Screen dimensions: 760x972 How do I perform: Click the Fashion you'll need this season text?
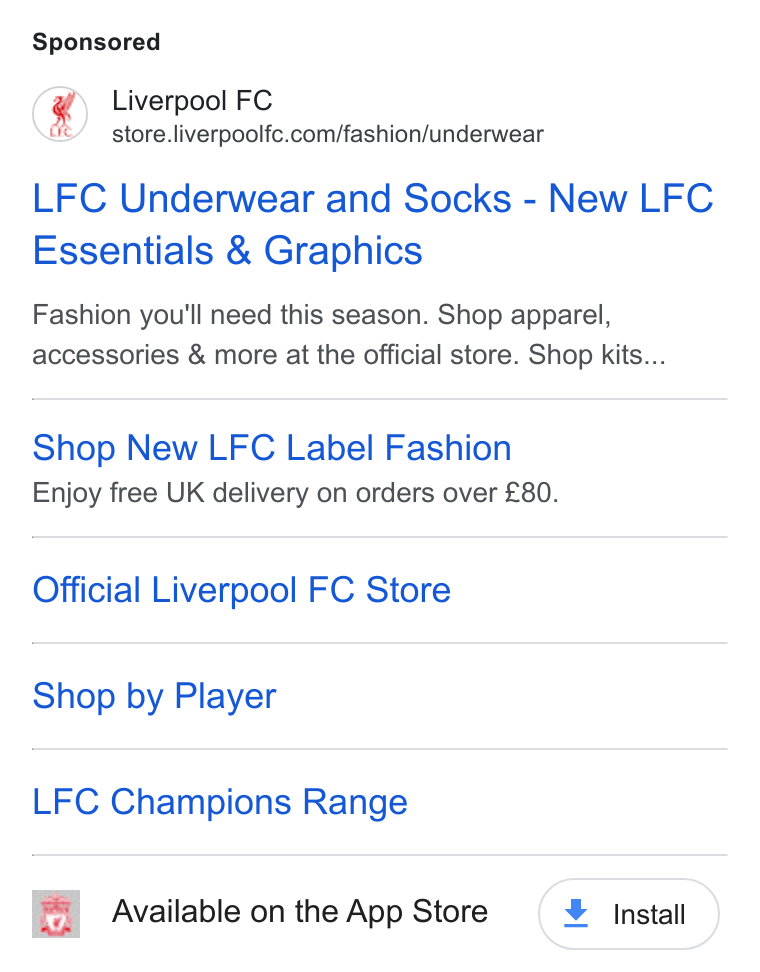(x=231, y=315)
